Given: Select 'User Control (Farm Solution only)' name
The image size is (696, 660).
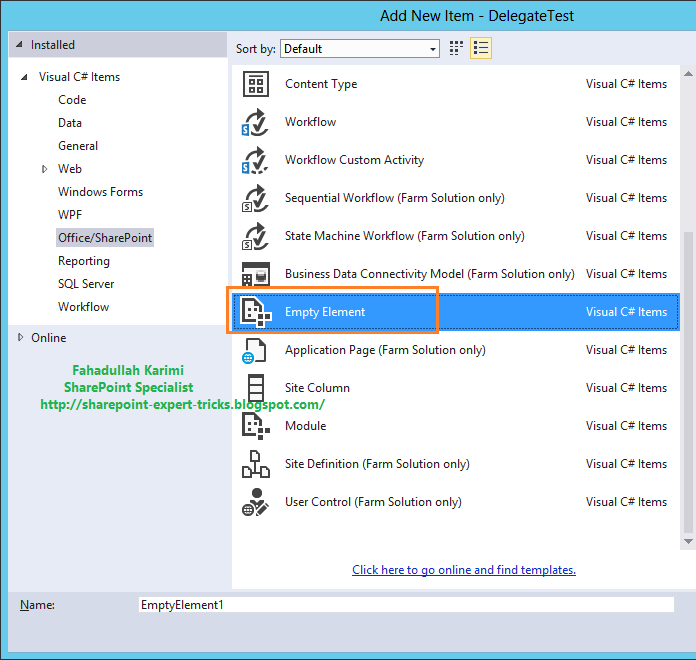Looking at the screenshot, I should click(x=373, y=502).
